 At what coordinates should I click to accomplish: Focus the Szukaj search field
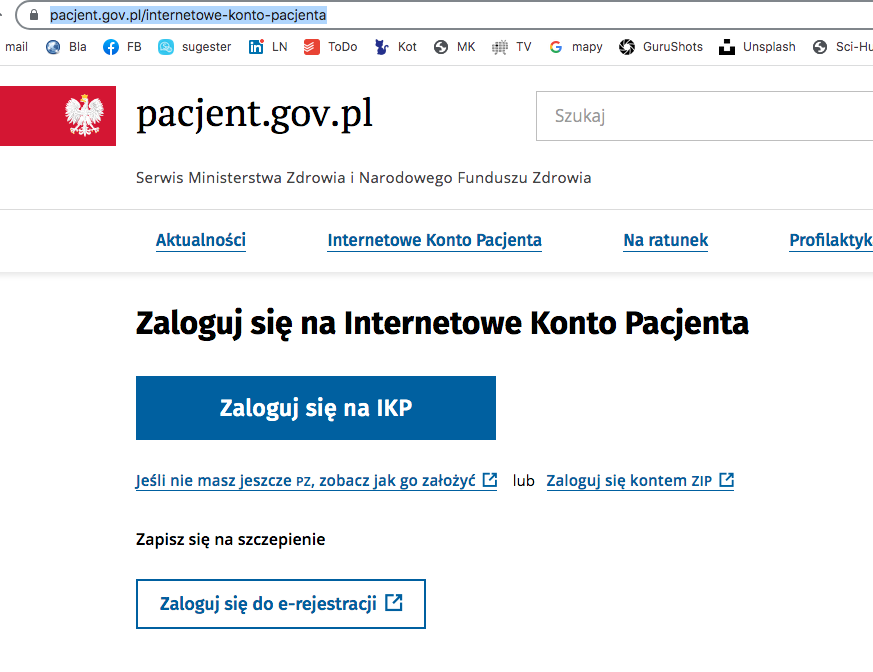pyautogui.click(x=704, y=116)
